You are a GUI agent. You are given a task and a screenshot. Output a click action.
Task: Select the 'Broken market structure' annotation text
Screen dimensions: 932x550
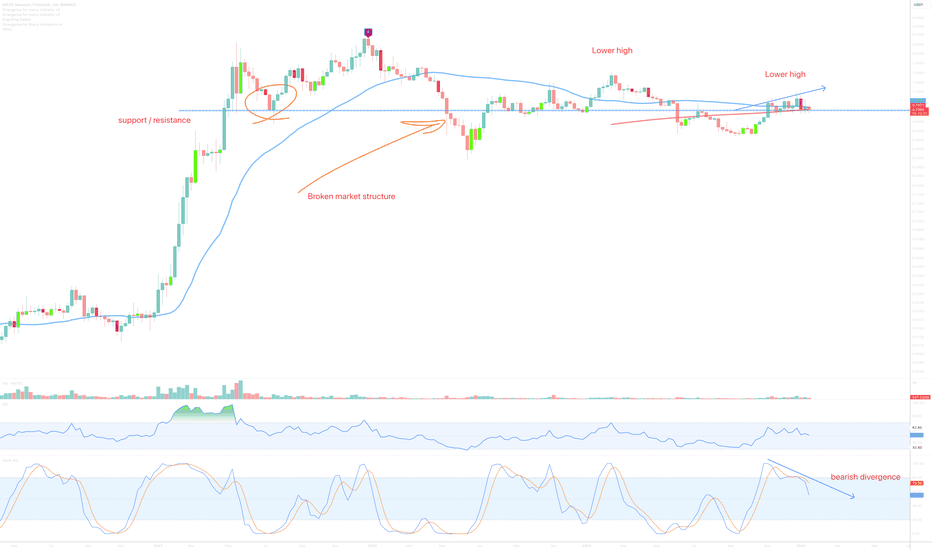(351, 196)
